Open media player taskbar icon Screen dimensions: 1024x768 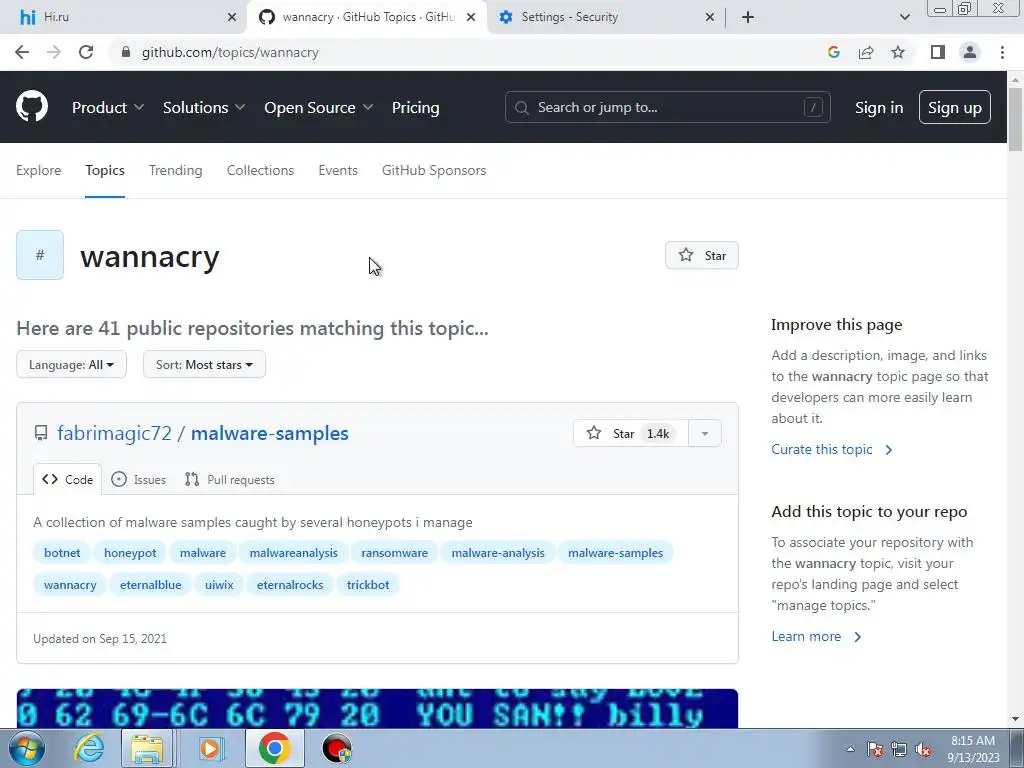210,748
